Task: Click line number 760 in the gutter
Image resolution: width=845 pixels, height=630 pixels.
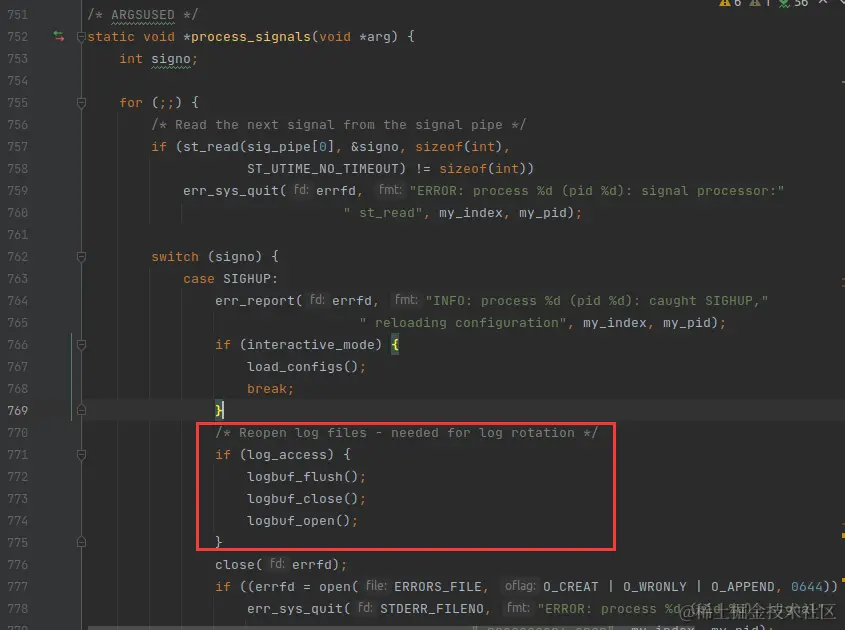Action: pos(17,213)
